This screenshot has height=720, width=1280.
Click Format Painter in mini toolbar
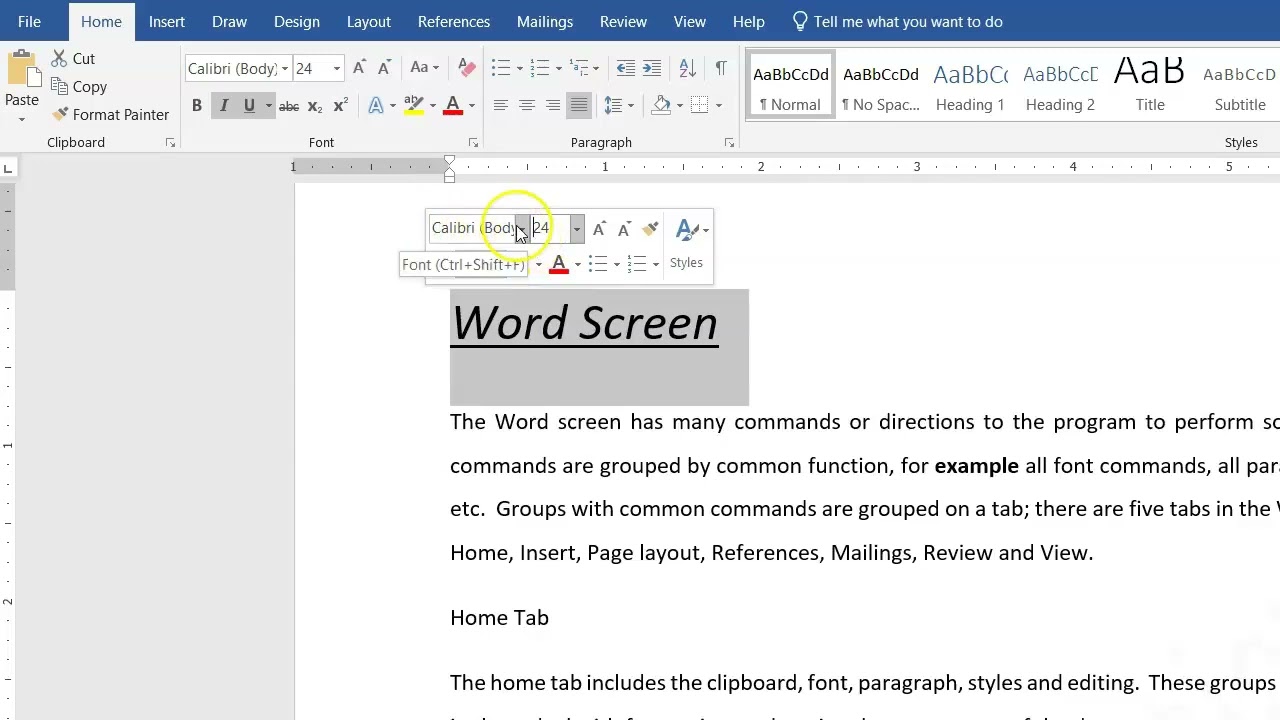click(x=650, y=229)
